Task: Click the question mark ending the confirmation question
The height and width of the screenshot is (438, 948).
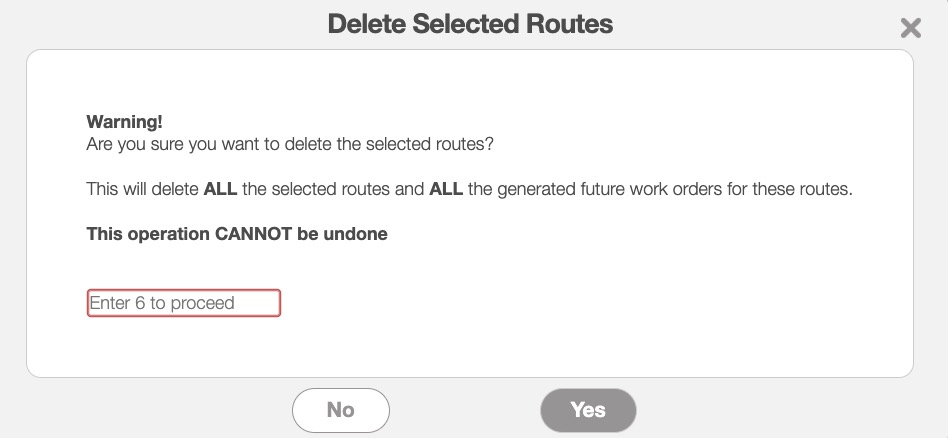Action: (x=490, y=144)
